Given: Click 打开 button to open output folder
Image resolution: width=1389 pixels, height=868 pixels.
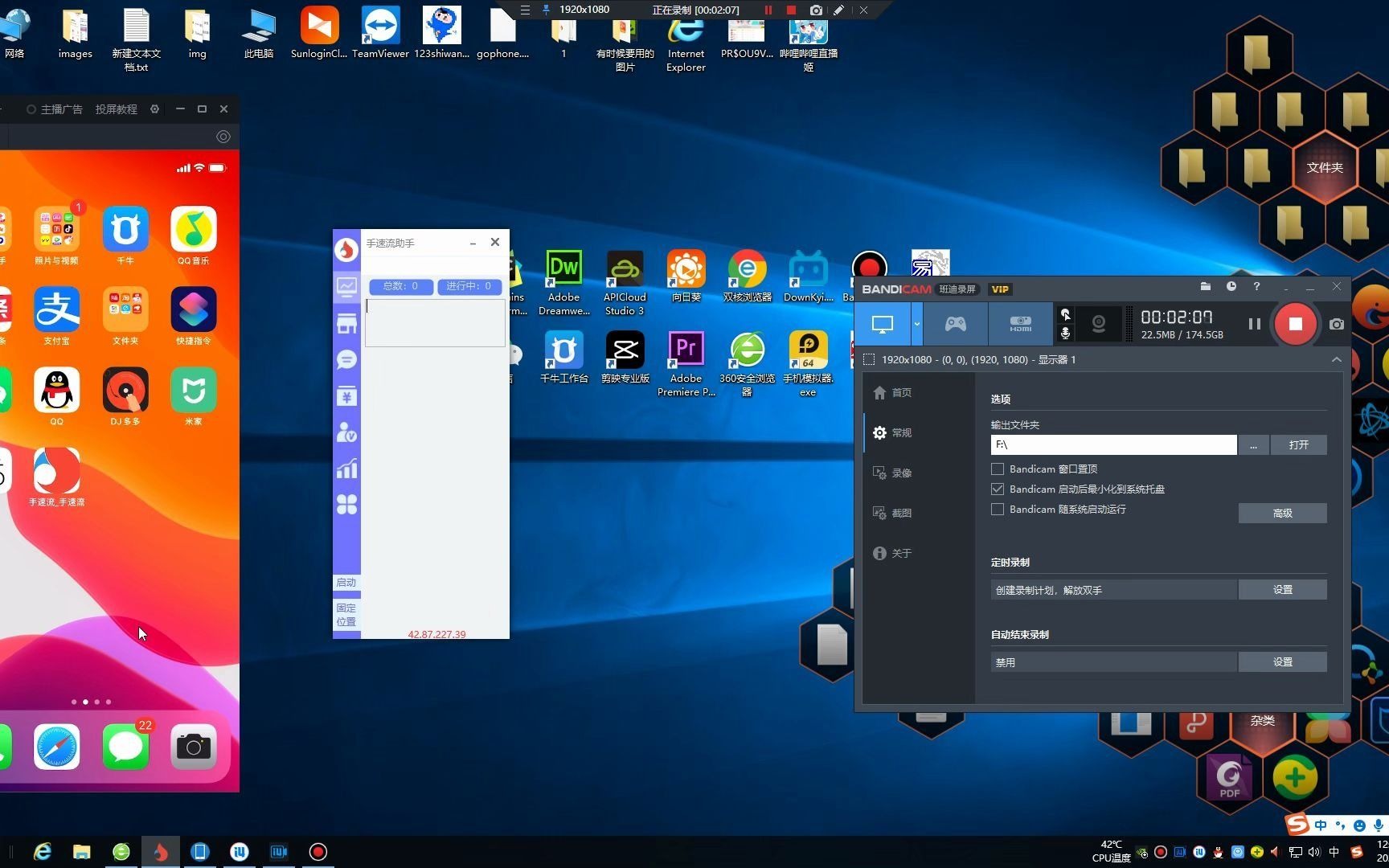Looking at the screenshot, I should 1298,444.
